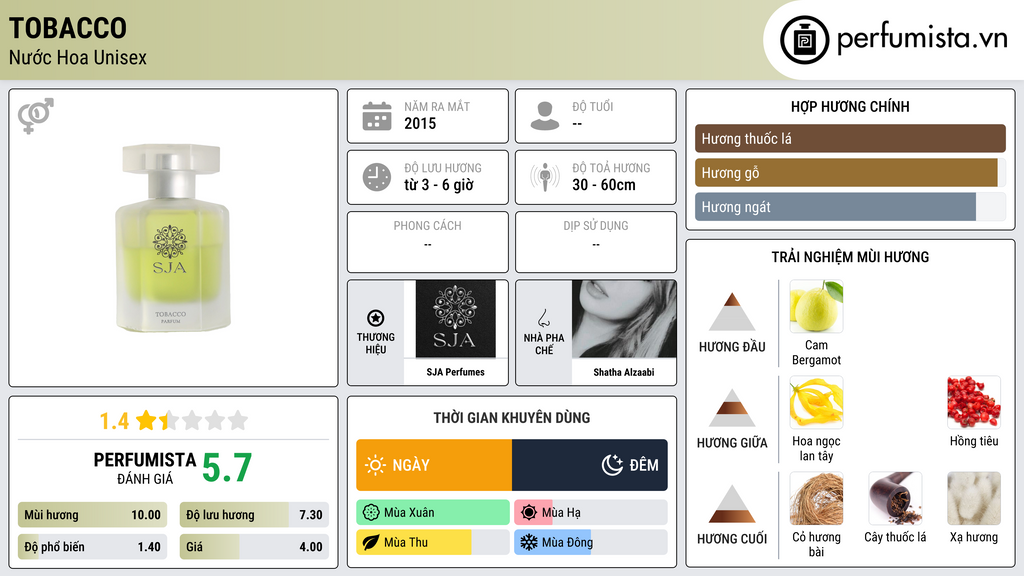Click the sillage value 30 - 60cm
1024x576 pixels.
click(x=604, y=185)
